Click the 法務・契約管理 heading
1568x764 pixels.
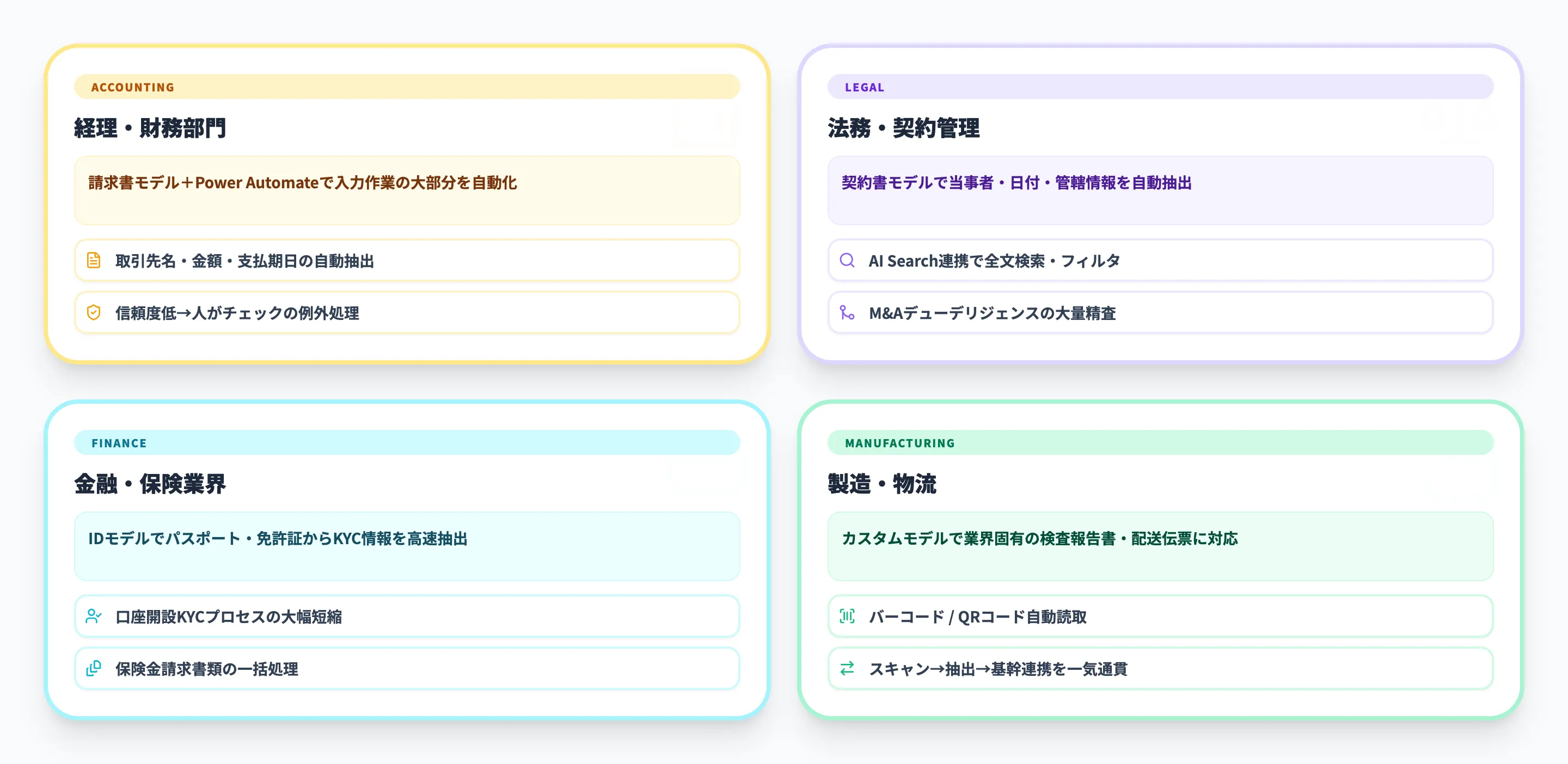(x=904, y=128)
